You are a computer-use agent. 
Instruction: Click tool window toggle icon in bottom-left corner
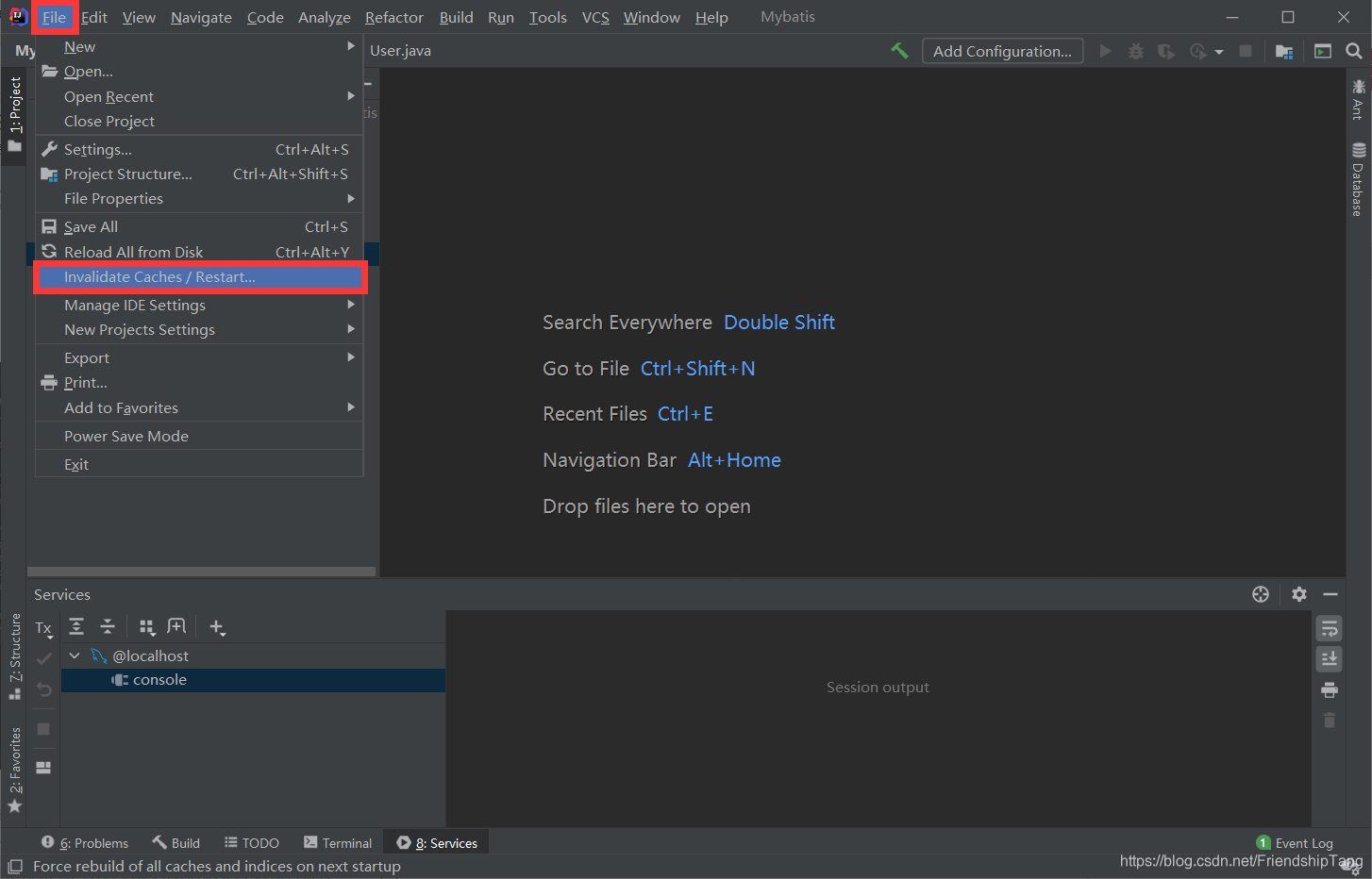(x=15, y=867)
